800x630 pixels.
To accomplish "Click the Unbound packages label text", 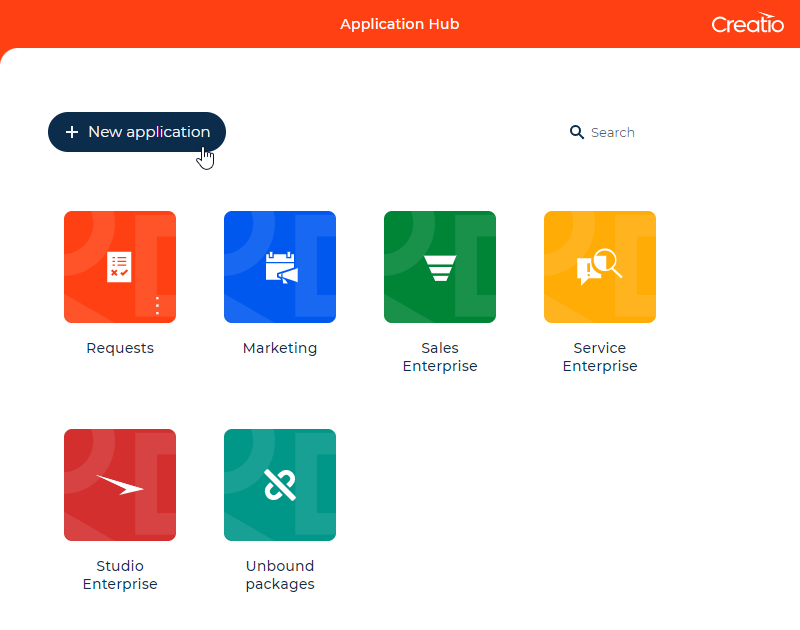I will tap(280, 574).
